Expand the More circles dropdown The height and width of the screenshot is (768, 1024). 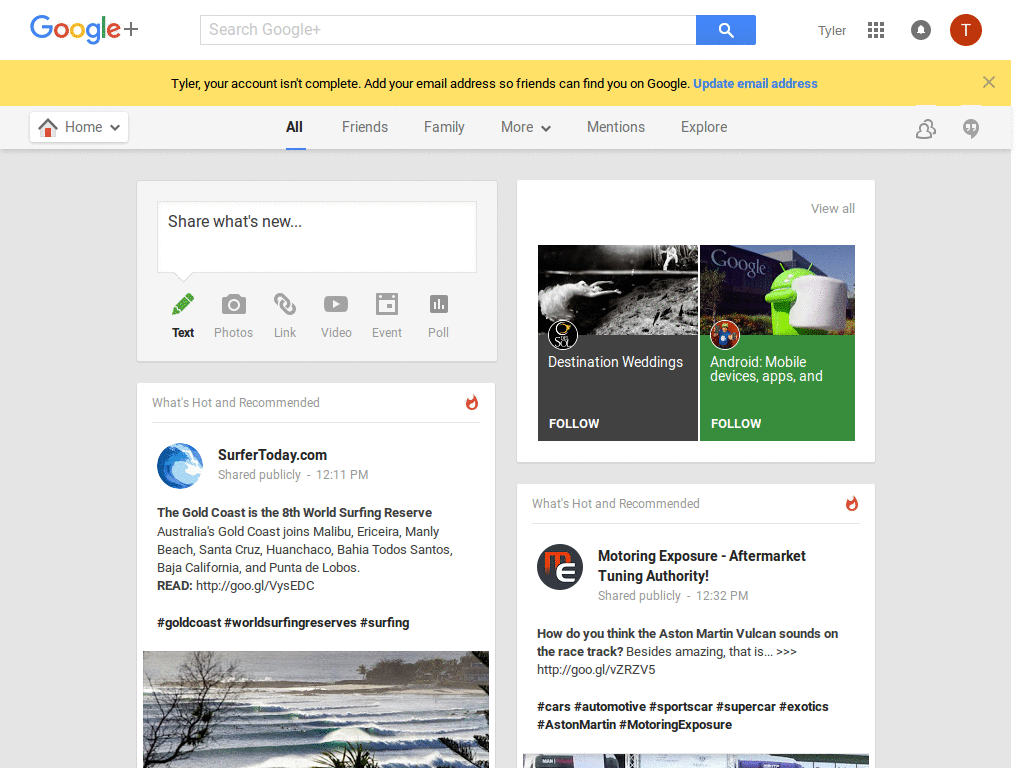click(526, 127)
